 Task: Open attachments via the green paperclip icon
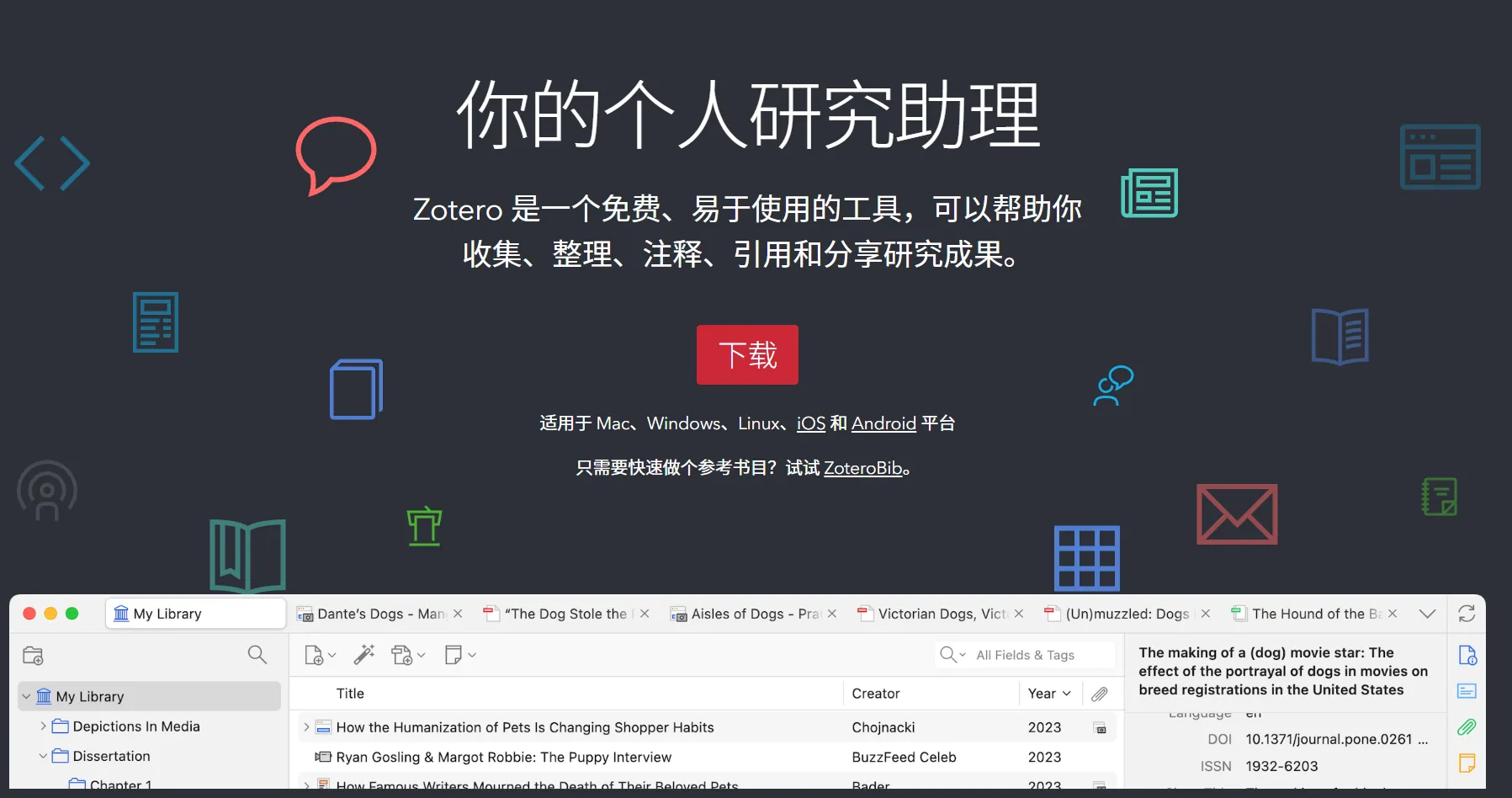point(1467,727)
